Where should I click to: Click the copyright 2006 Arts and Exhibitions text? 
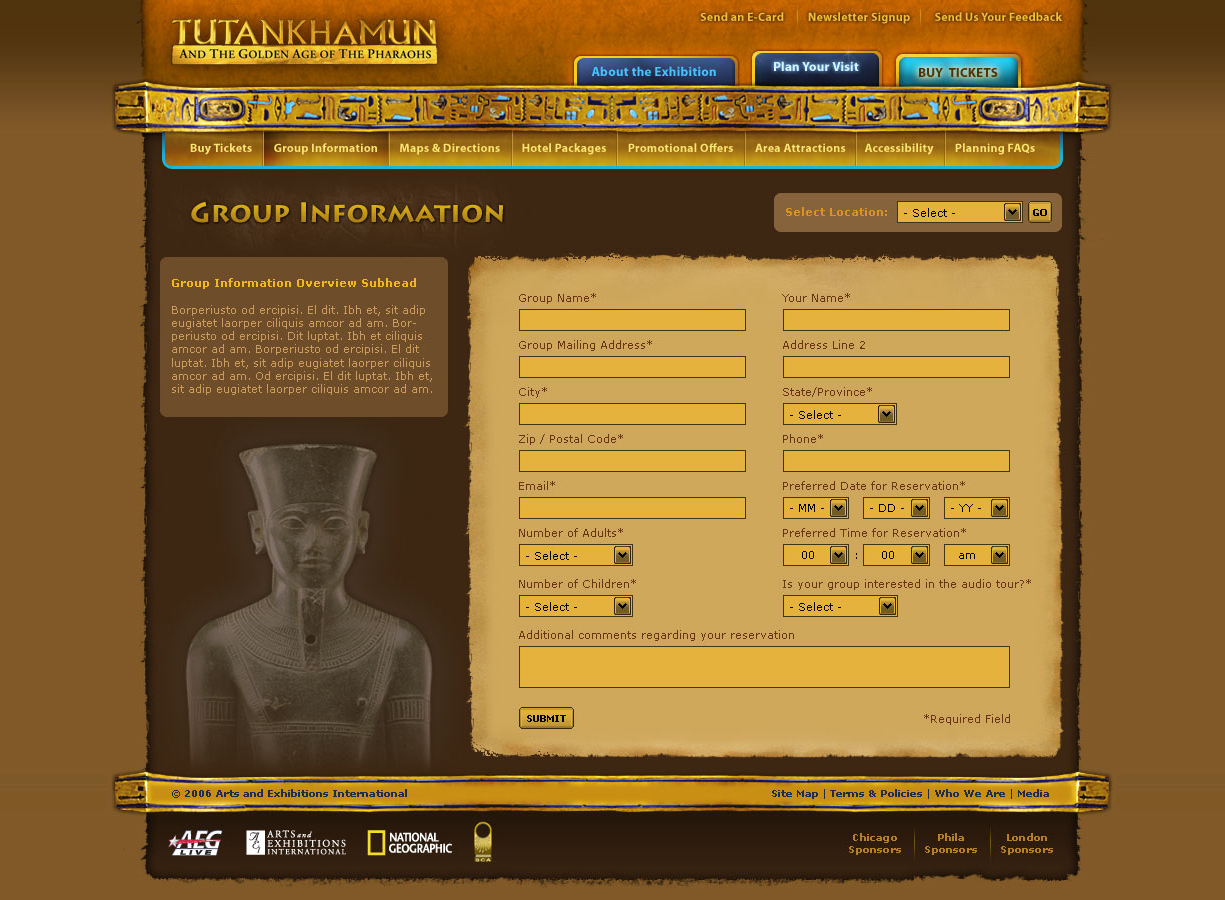pos(290,794)
